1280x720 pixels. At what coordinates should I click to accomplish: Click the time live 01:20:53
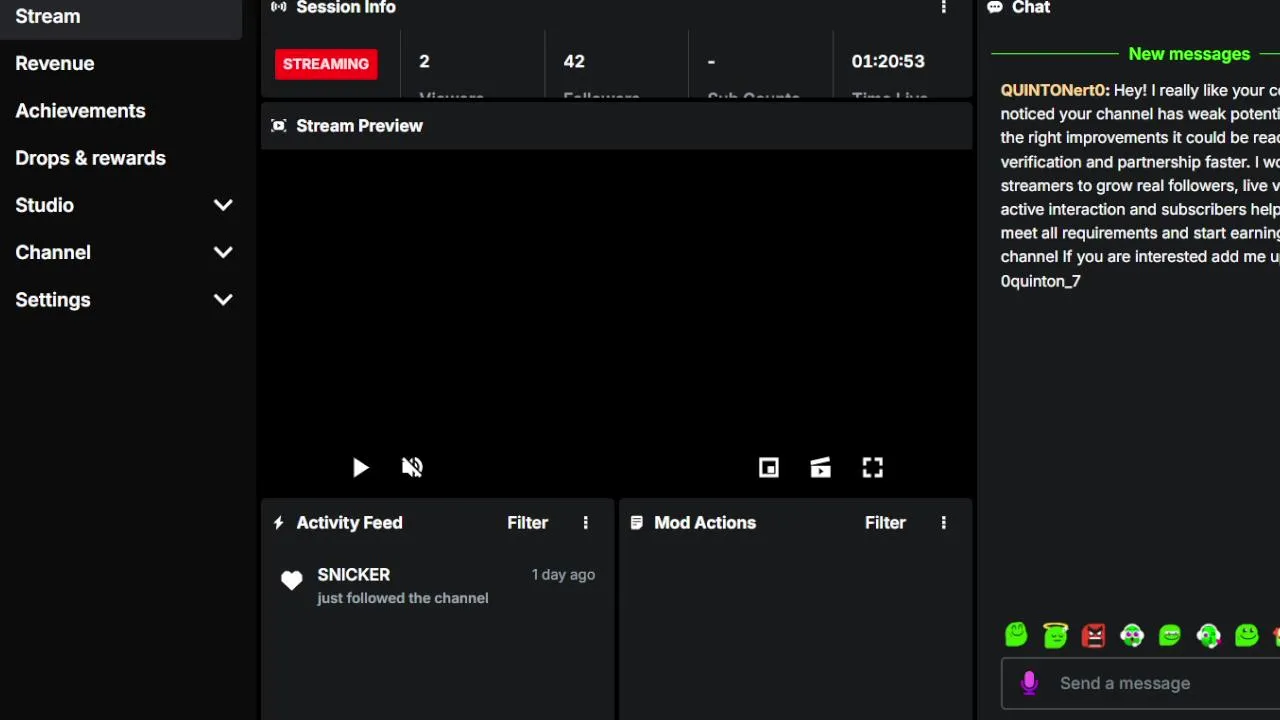coord(888,62)
